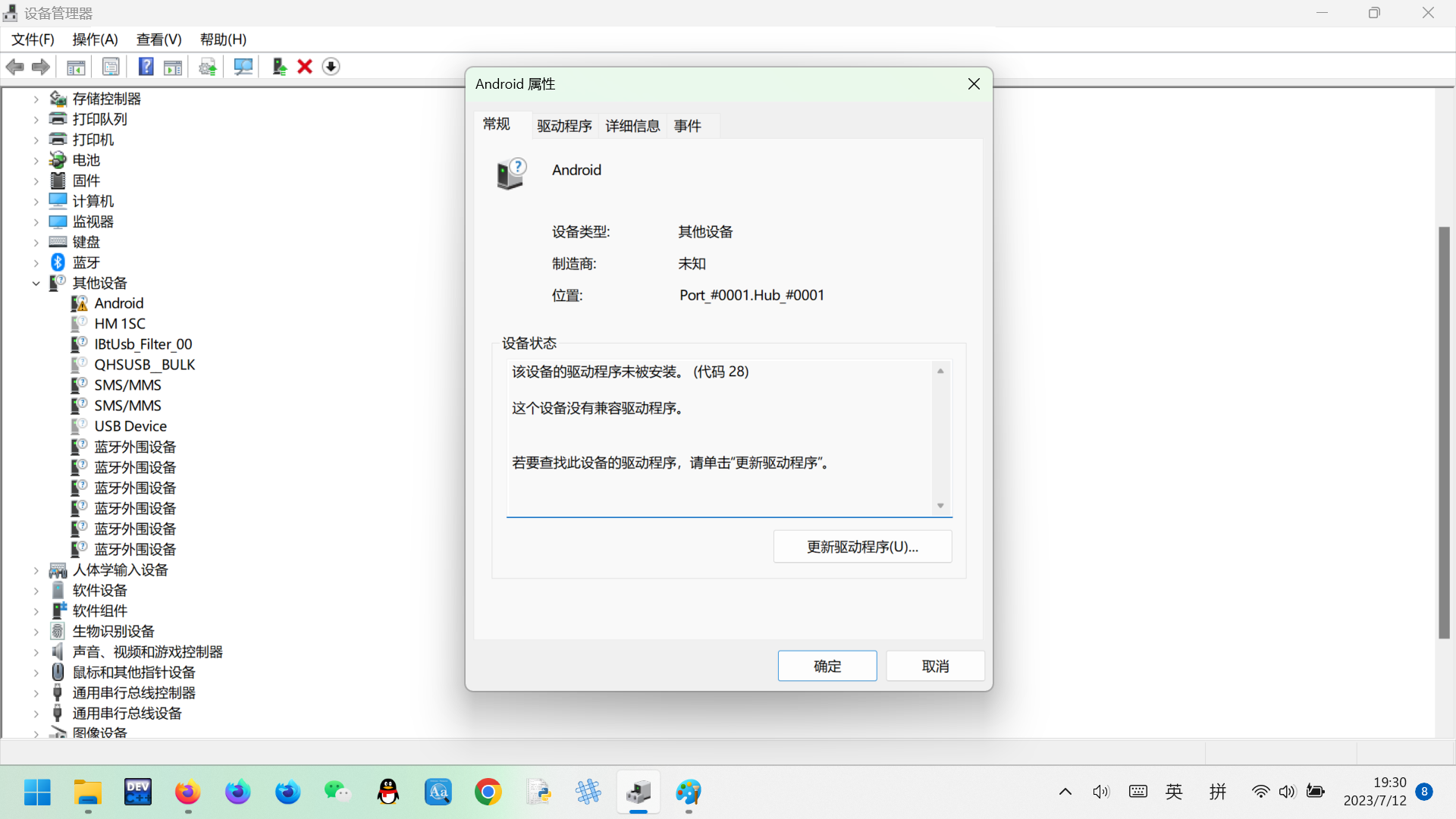Click the Device Manager taskbar icon
The width and height of the screenshot is (1456, 819).
[x=639, y=792]
